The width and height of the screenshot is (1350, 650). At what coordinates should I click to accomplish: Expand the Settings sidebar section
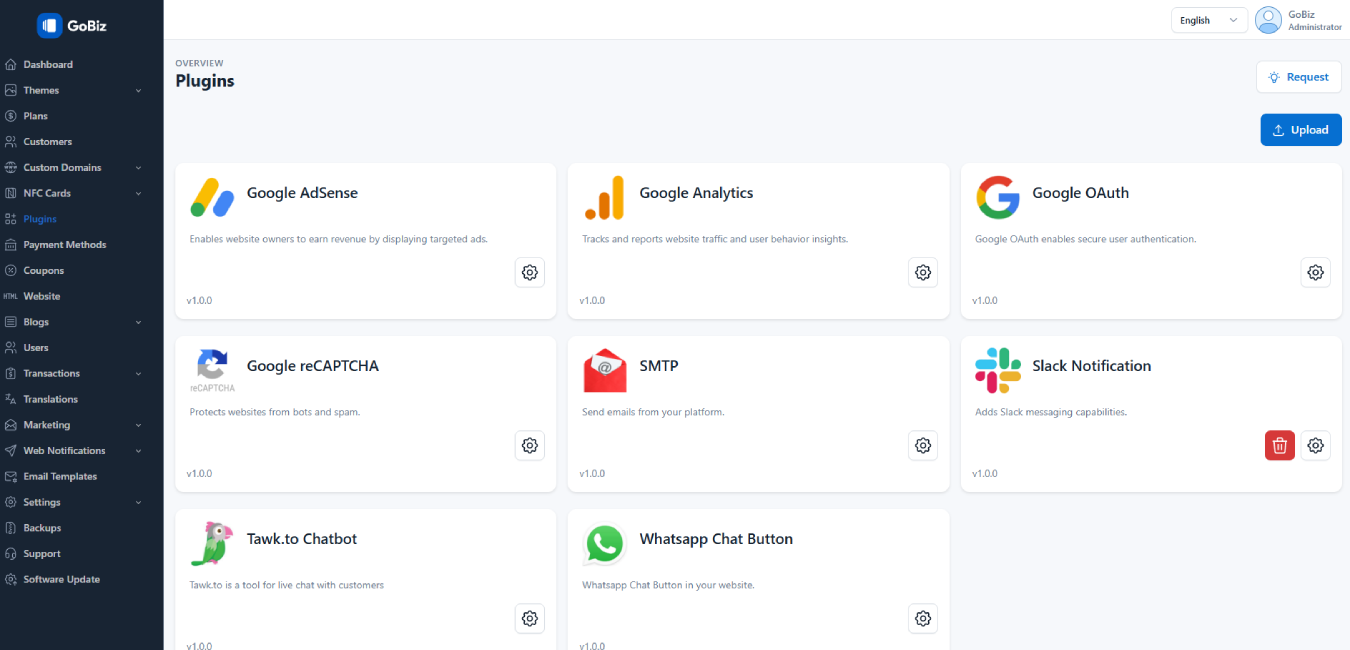[x=41, y=501]
